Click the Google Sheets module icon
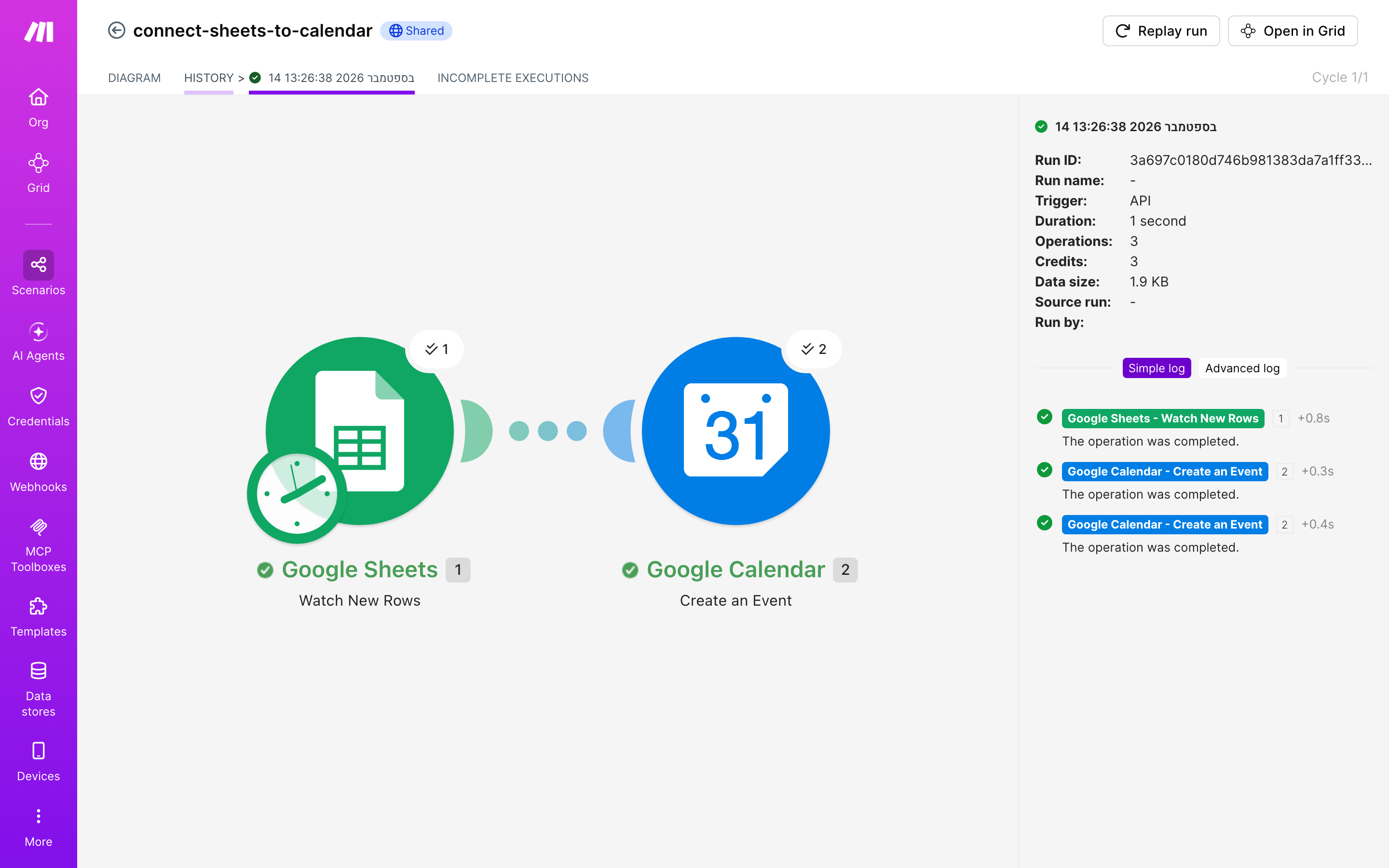Viewport: 1389px width, 868px height. click(x=360, y=431)
